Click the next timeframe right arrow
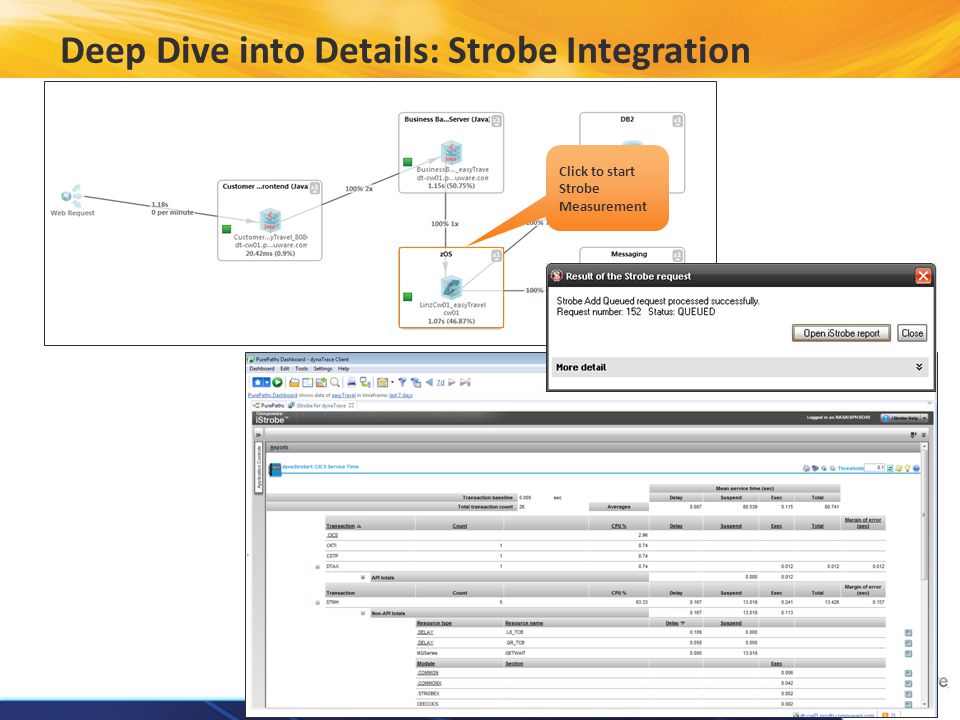This screenshot has height=720, width=960. (452, 382)
